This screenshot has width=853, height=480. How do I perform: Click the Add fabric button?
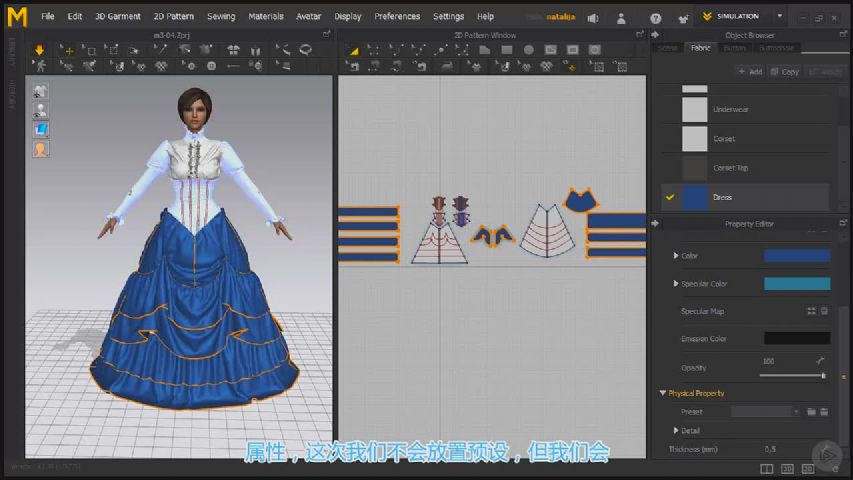(x=750, y=72)
